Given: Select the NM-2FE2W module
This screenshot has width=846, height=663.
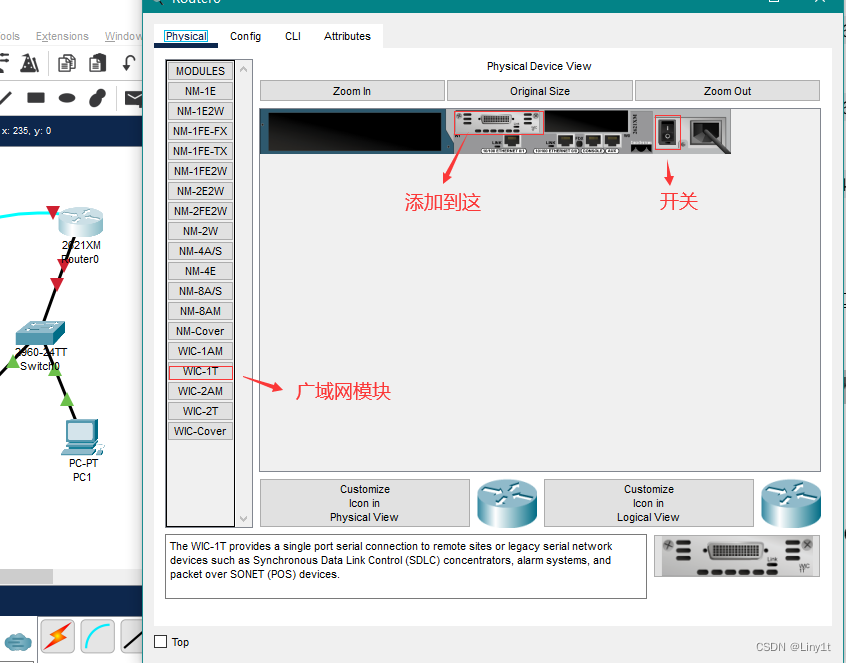Looking at the screenshot, I should tap(200, 211).
